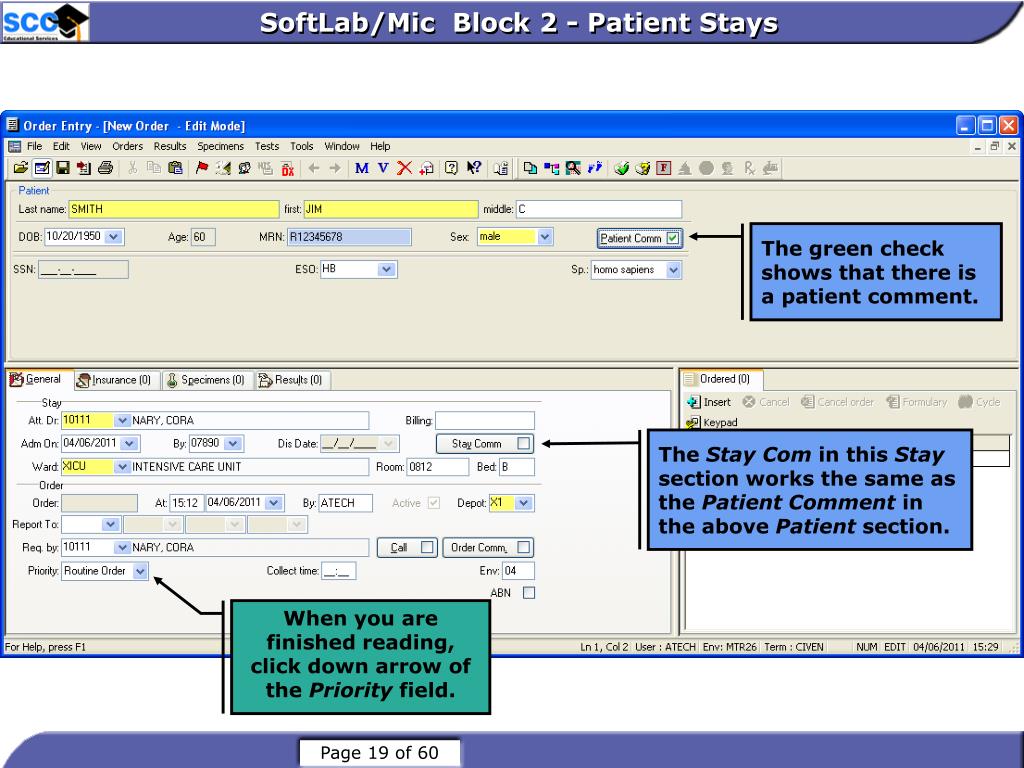
Task: Open the Req. by dropdown
Action: [122, 547]
